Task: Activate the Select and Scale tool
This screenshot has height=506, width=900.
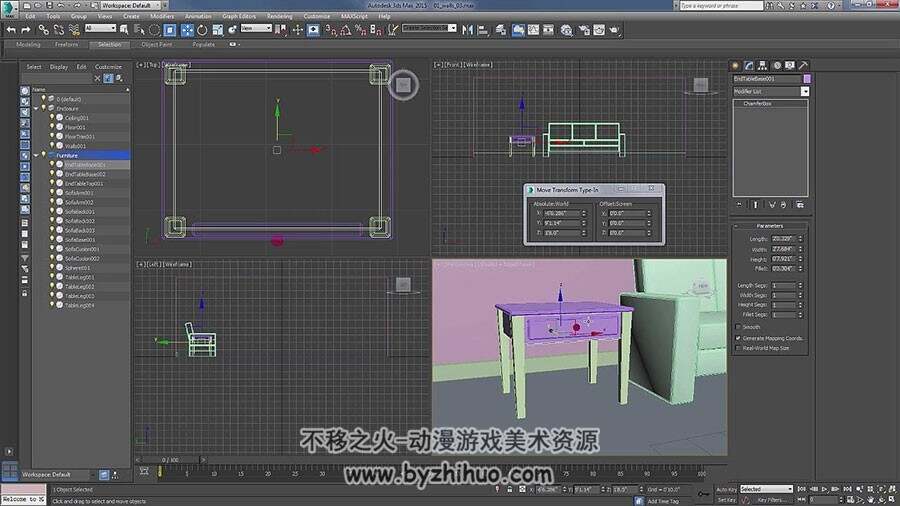Action: (218, 29)
